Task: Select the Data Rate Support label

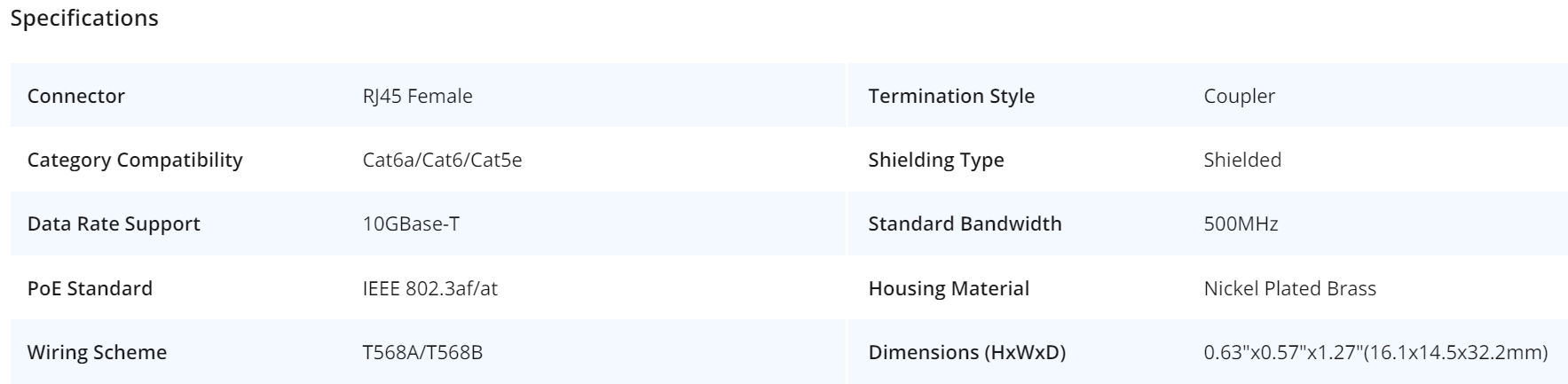Action: (x=114, y=223)
